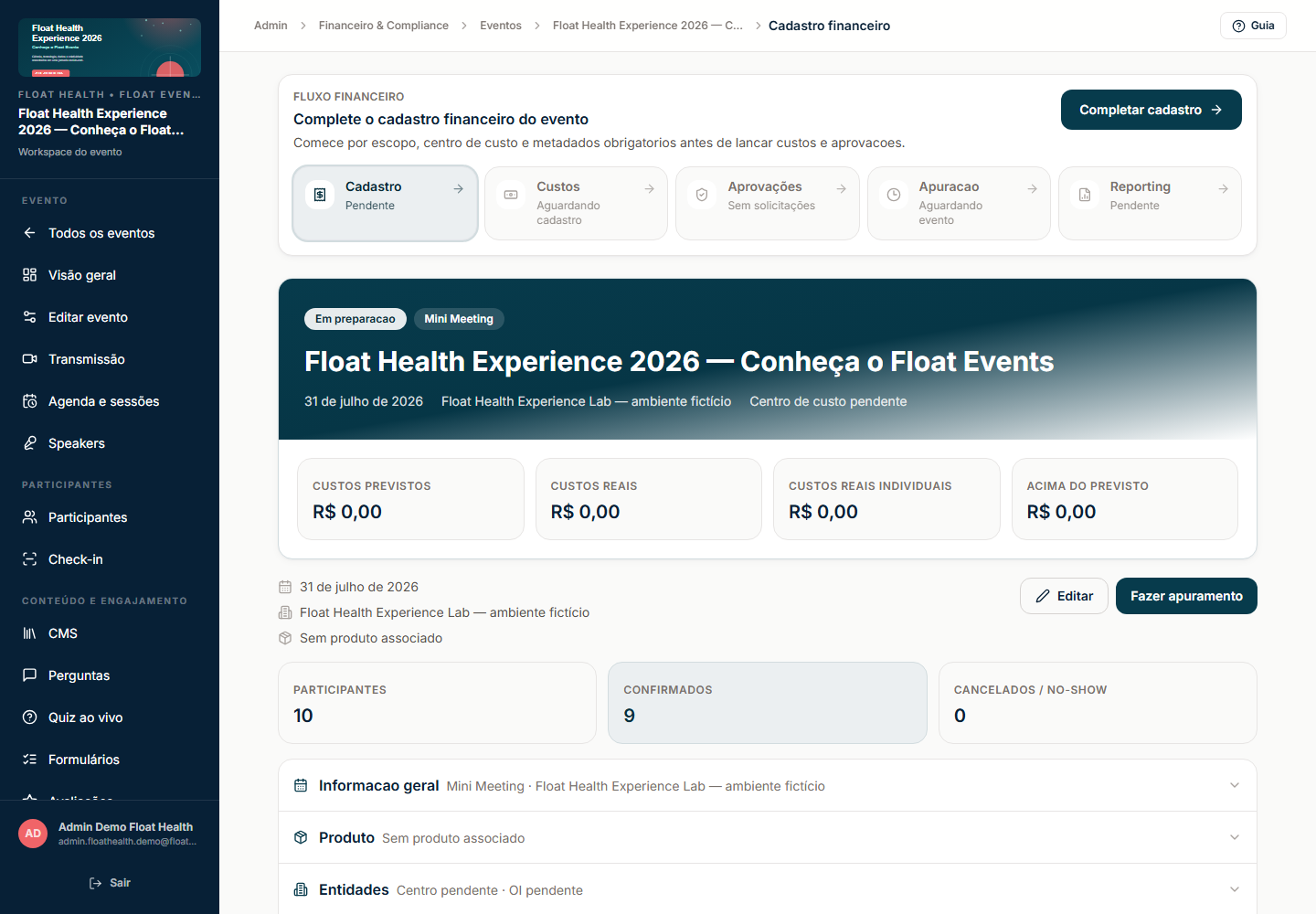Screen dimensions: 1316x914
Task: Open Agenda e sessões calendar icon
Action: (x=29, y=401)
